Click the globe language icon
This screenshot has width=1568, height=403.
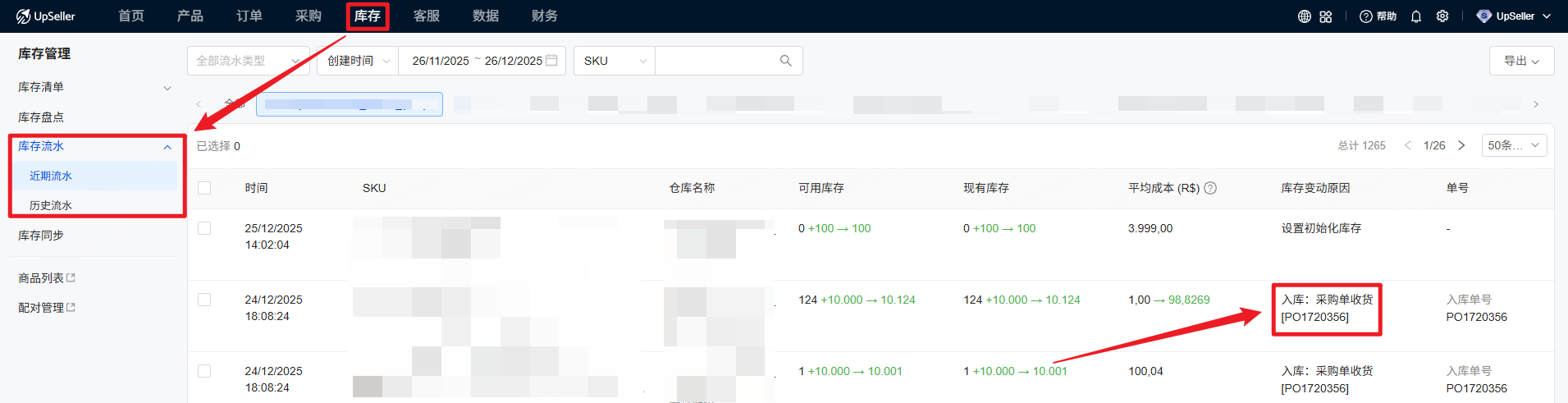[x=1304, y=16]
